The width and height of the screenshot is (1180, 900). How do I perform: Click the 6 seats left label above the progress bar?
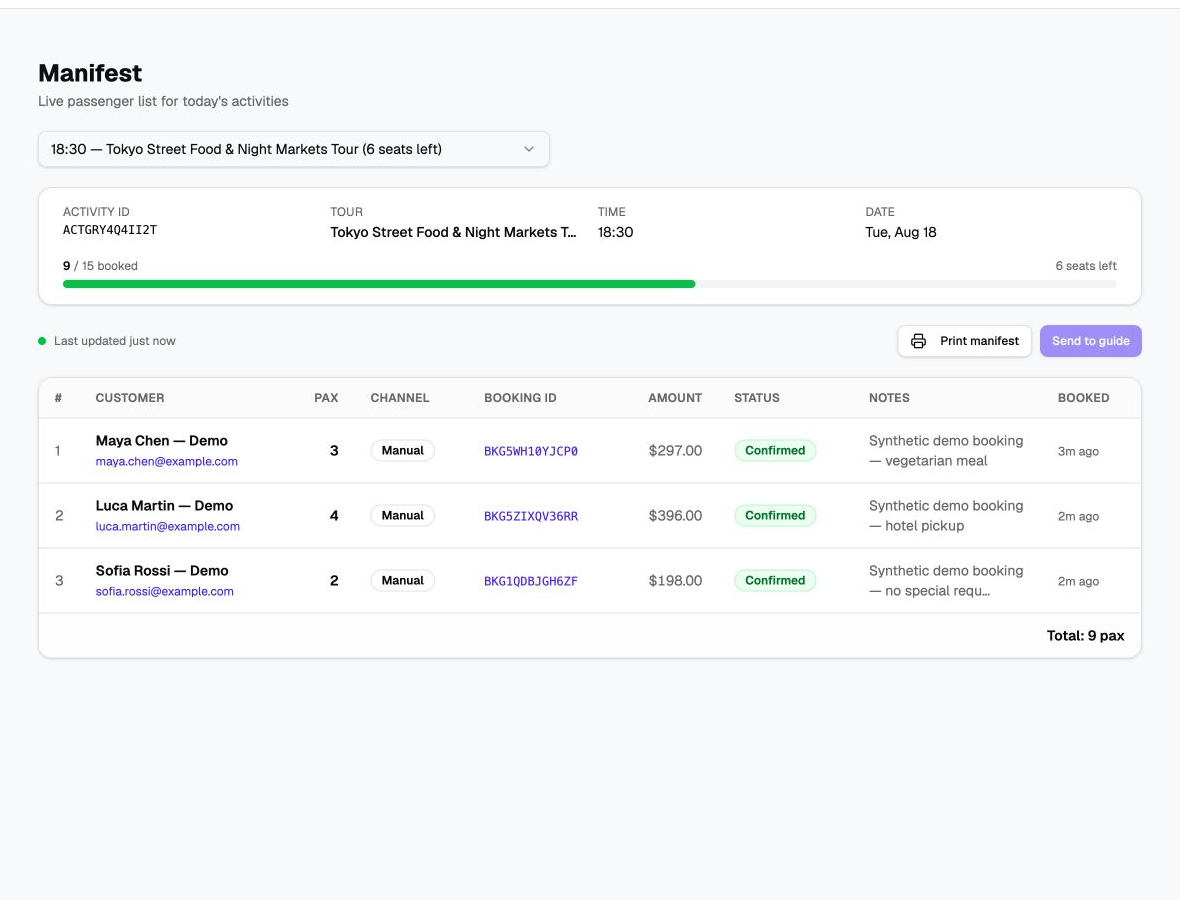tap(1085, 266)
